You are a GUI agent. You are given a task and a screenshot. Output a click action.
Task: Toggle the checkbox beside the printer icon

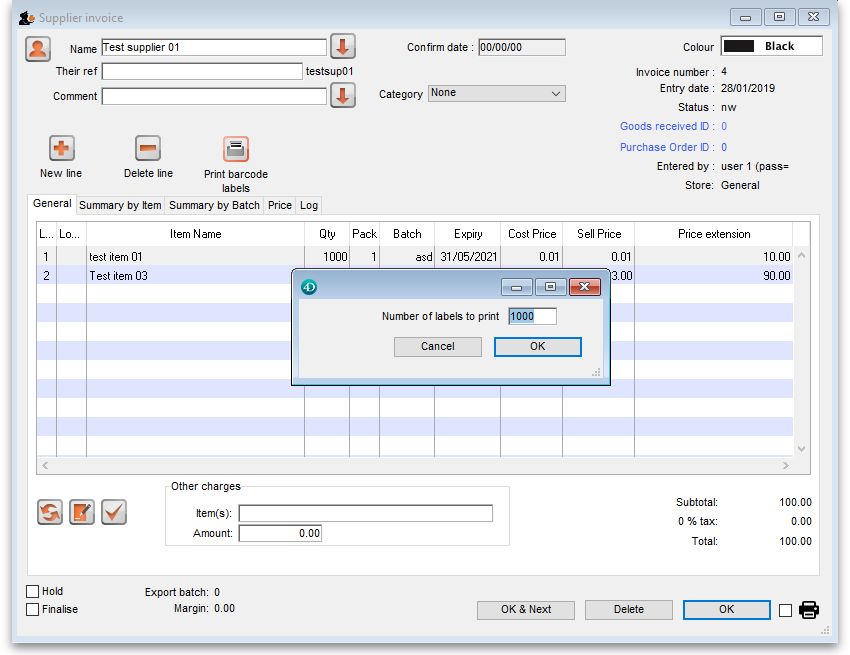point(785,610)
